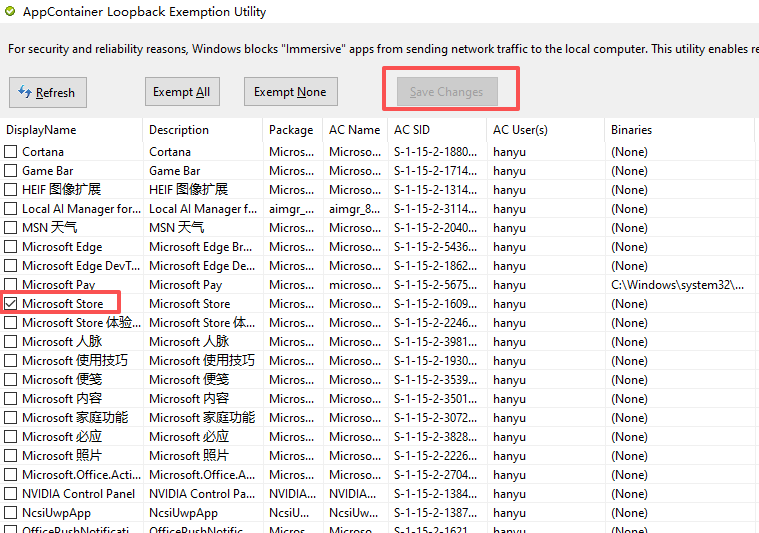Check NVIDIA Control Panel checkbox
The height and width of the screenshot is (533, 759).
(x=10, y=493)
